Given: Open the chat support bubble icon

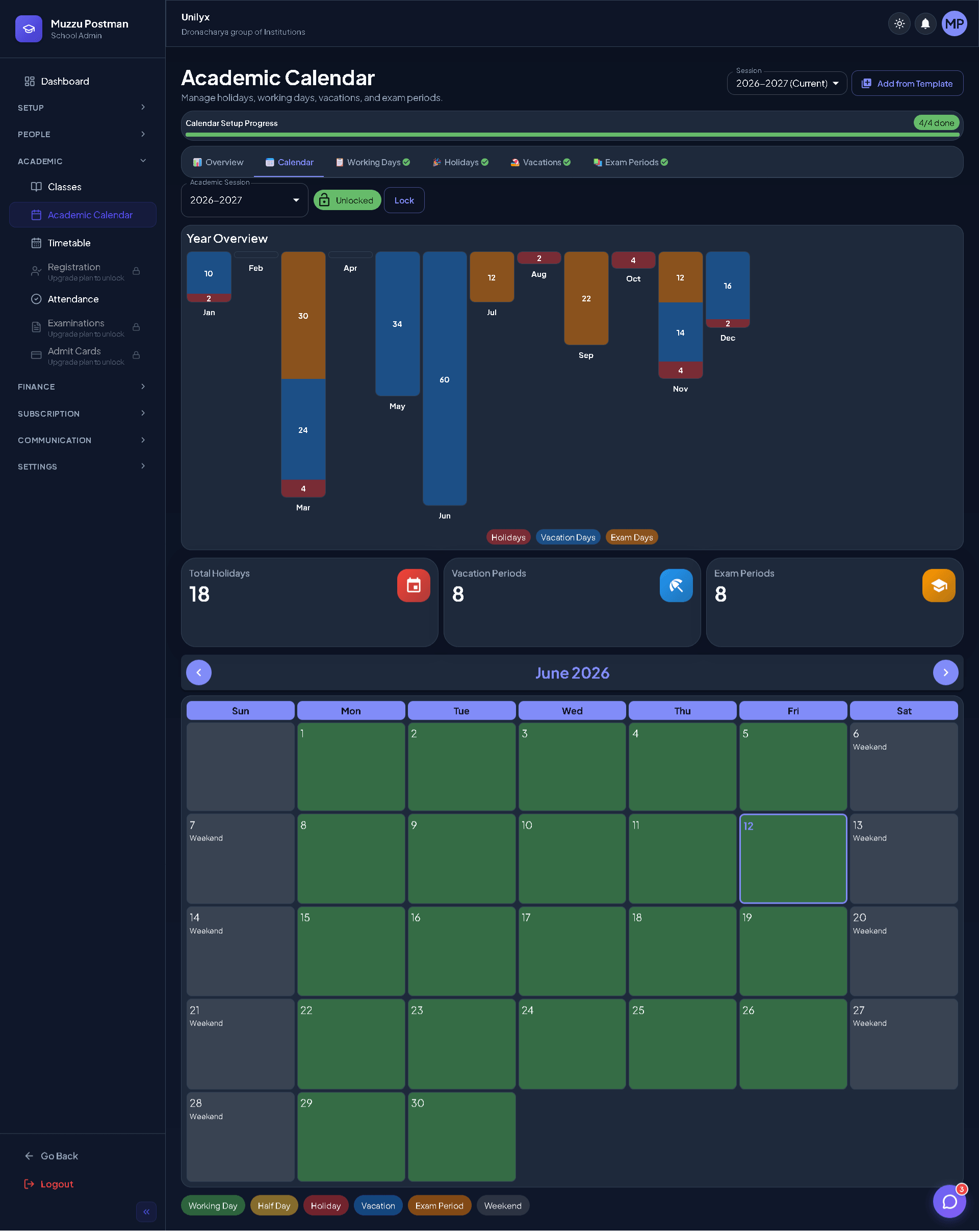Looking at the screenshot, I should [x=949, y=1201].
